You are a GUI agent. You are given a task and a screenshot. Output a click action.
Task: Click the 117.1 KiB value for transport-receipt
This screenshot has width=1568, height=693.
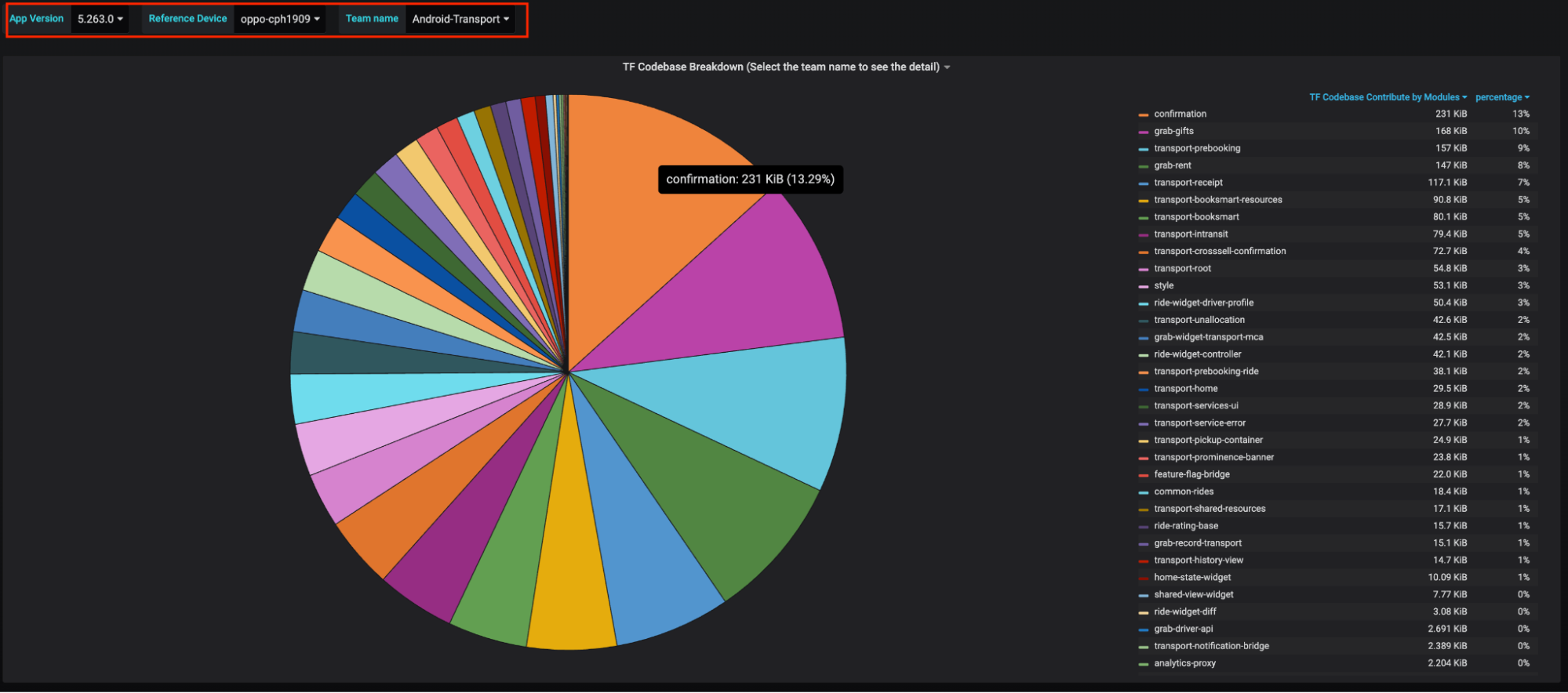coord(1447,183)
